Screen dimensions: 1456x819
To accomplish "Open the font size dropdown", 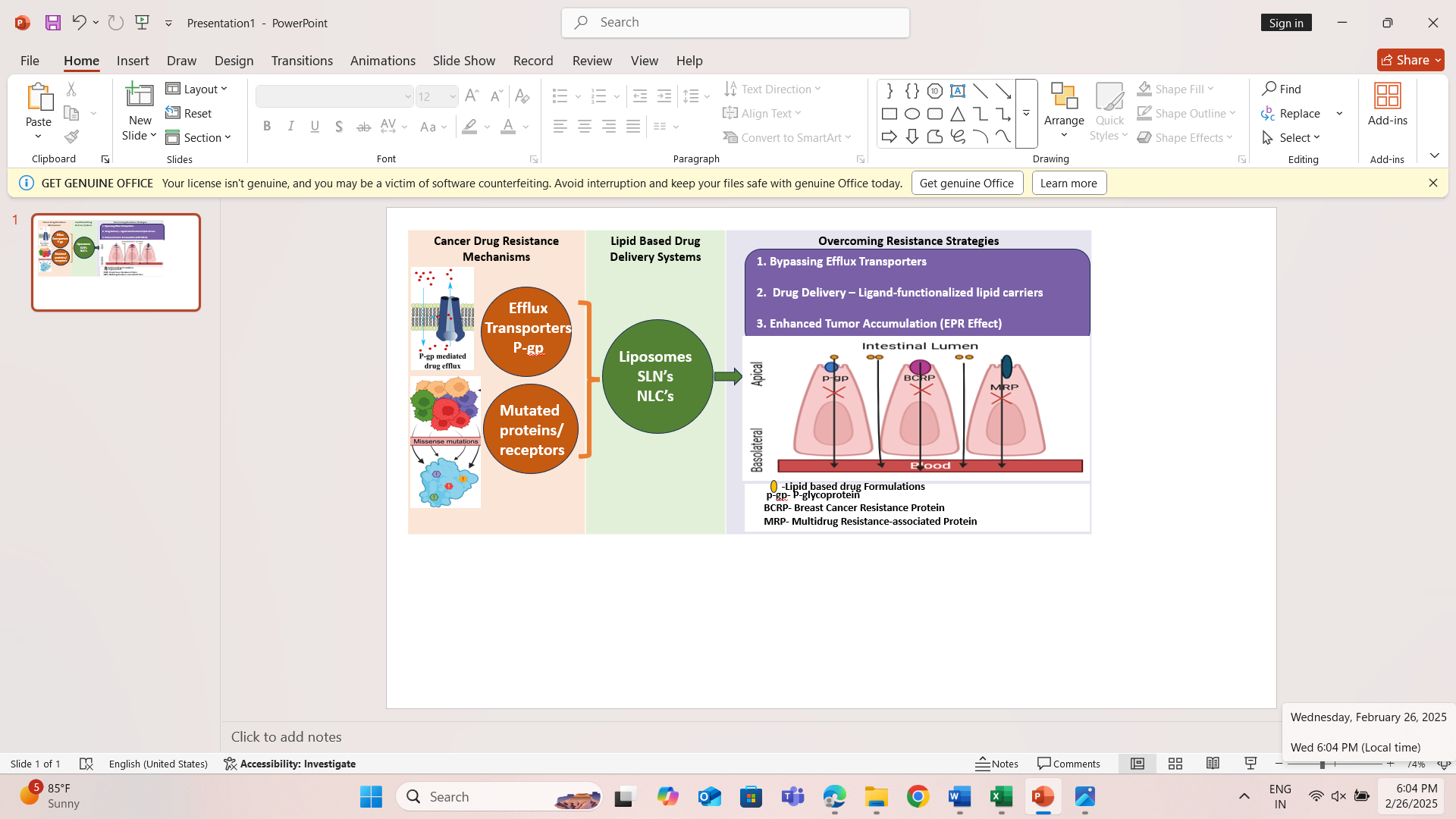I will (x=453, y=96).
